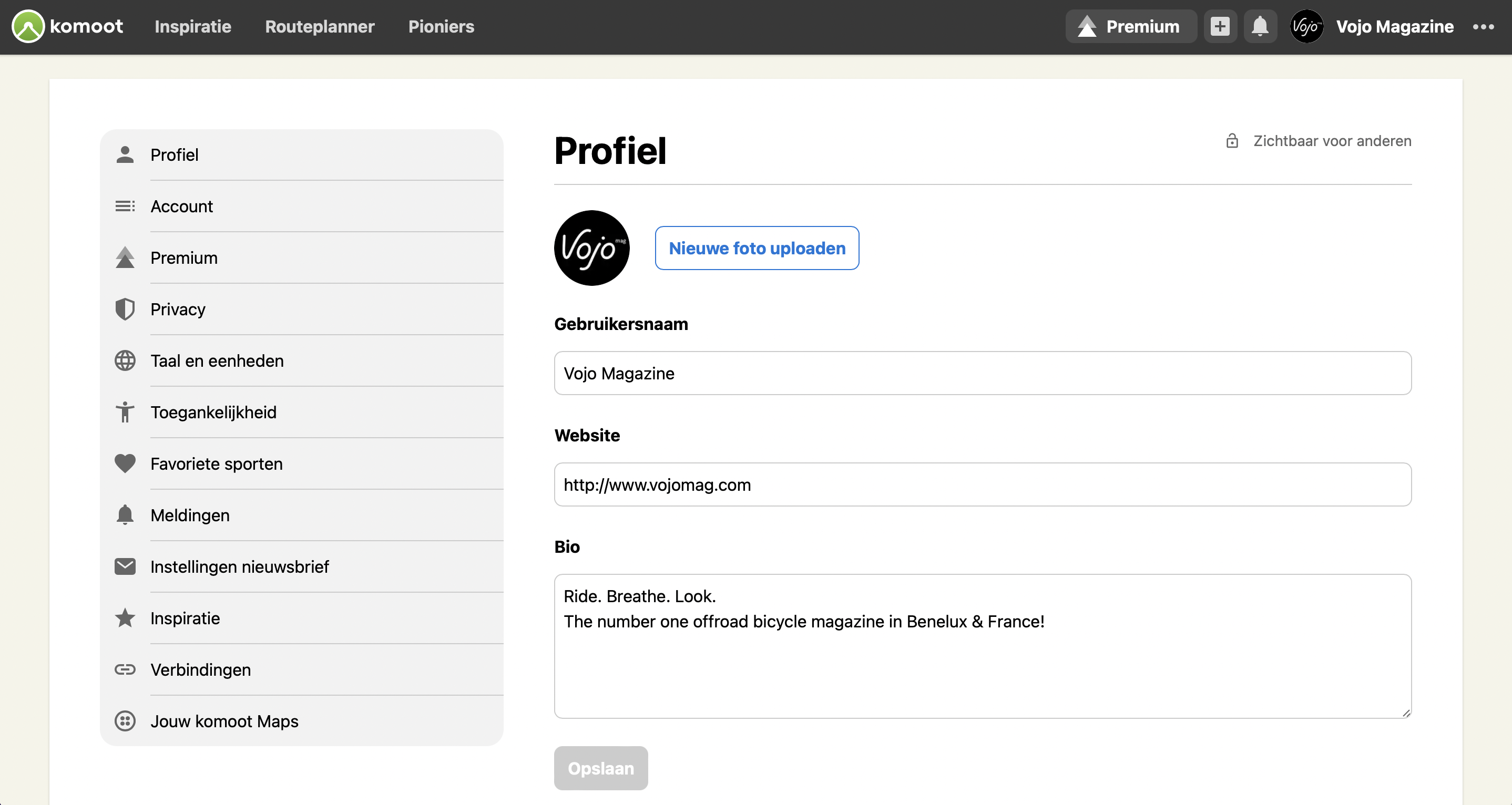This screenshot has height=805, width=1512.
Task: Select Profiel in the settings sidebar
Action: pos(302,155)
